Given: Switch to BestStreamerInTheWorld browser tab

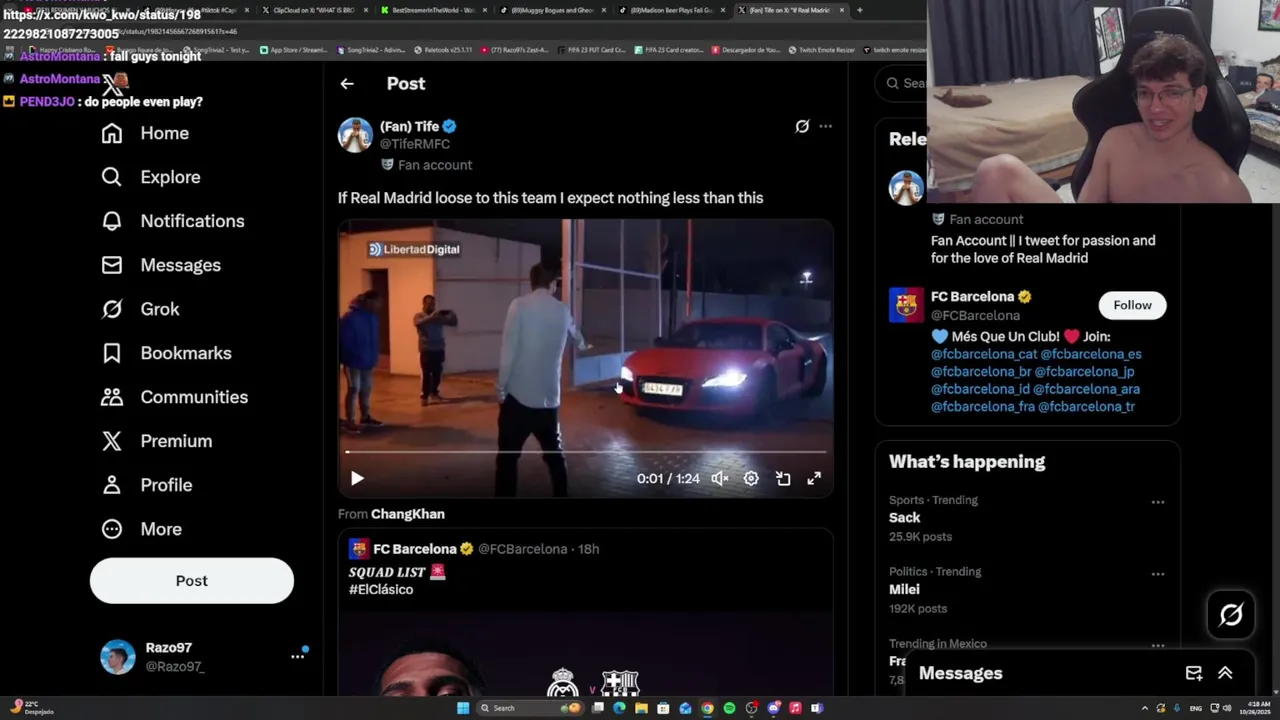Looking at the screenshot, I should pyautogui.click(x=433, y=10).
